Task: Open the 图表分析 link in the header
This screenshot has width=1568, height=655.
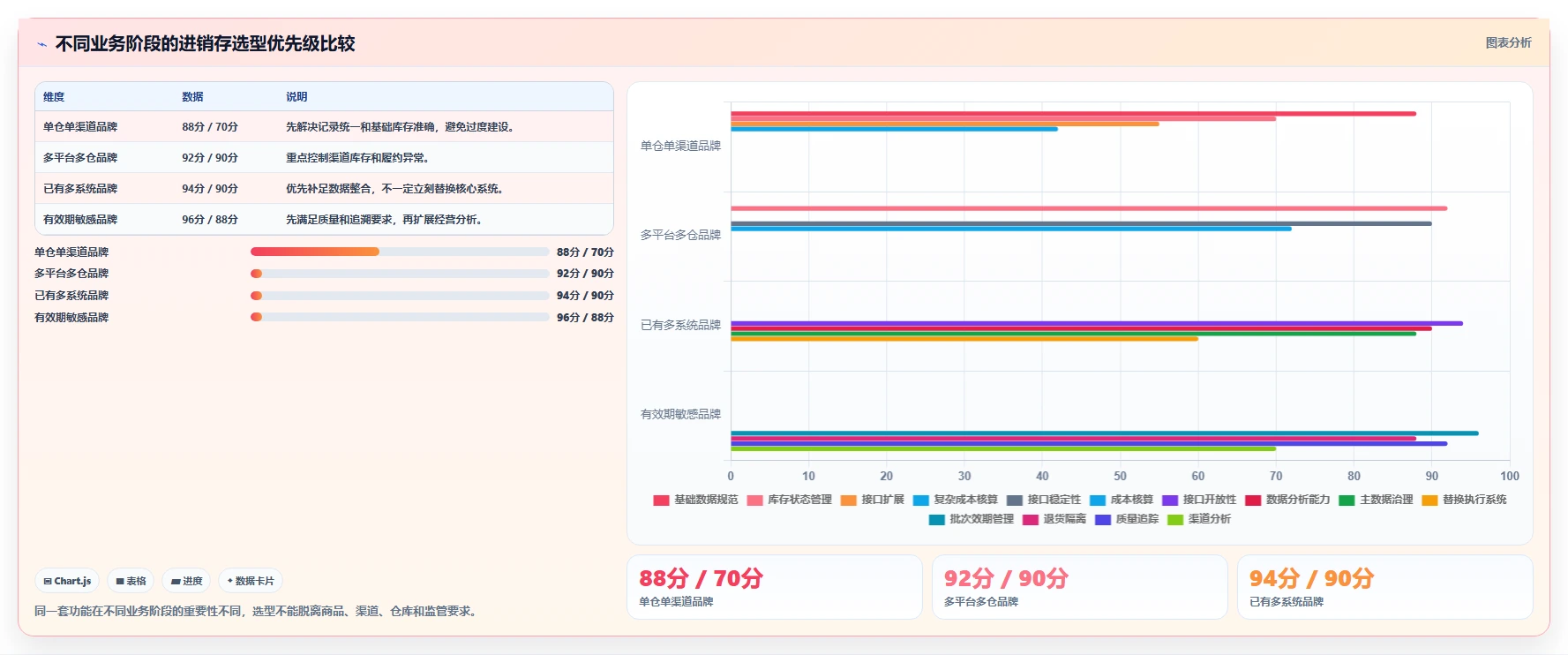Action: coord(1508,42)
